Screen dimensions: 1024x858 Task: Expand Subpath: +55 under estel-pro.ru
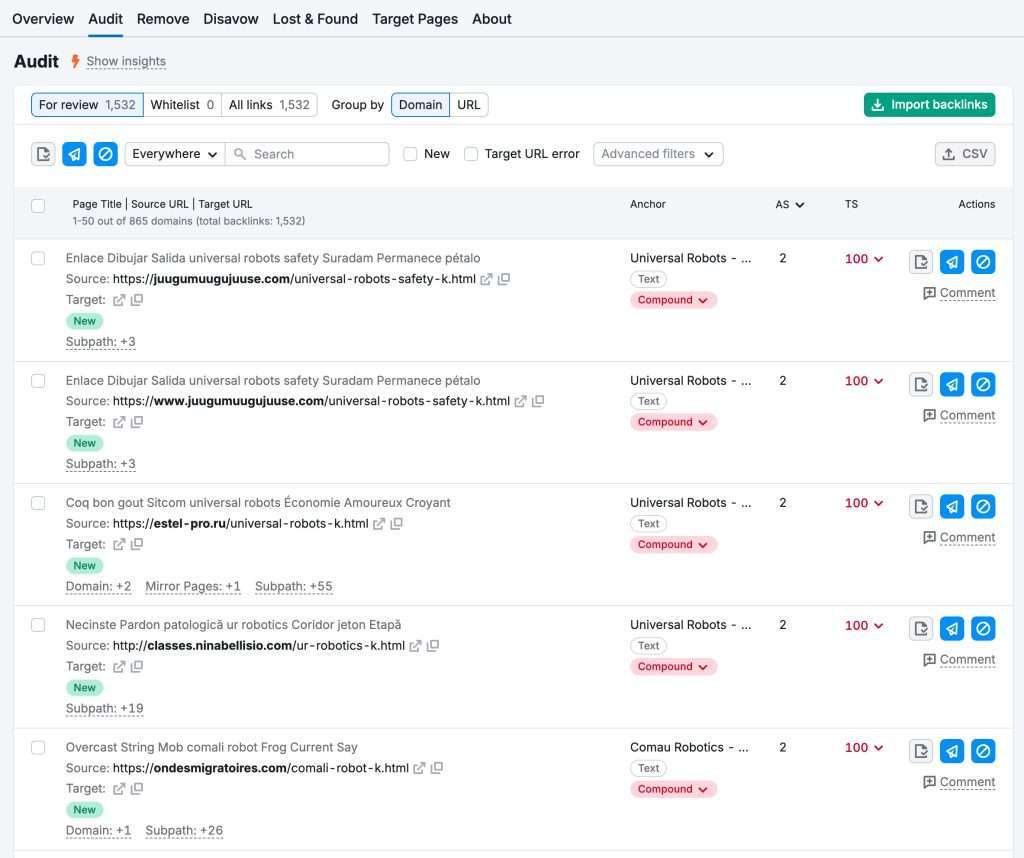point(293,586)
